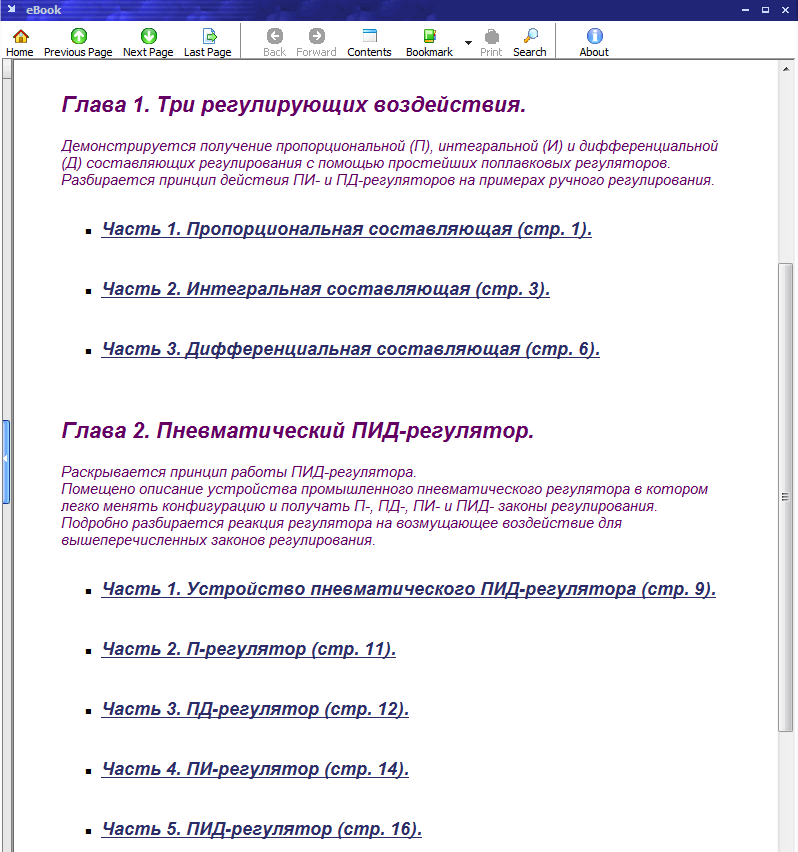
Task: Add a Bookmark via toolbar icon
Action: coord(430,42)
